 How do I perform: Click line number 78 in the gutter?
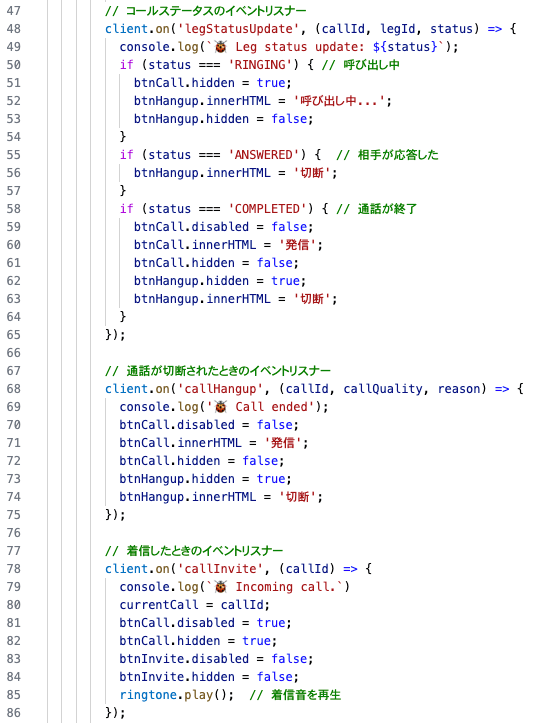coord(14,569)
